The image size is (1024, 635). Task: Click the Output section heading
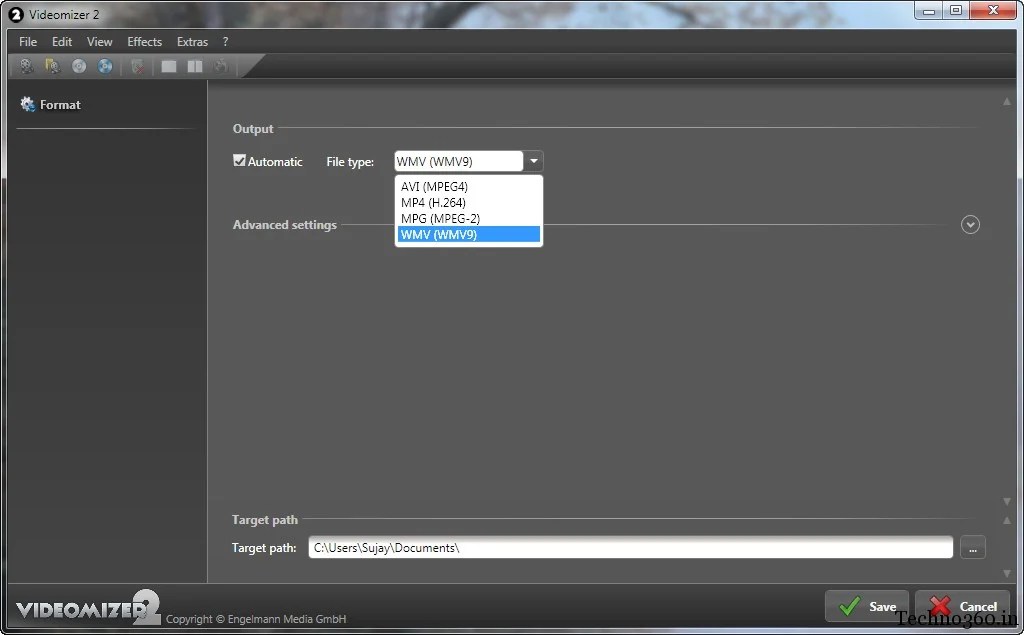253,129
